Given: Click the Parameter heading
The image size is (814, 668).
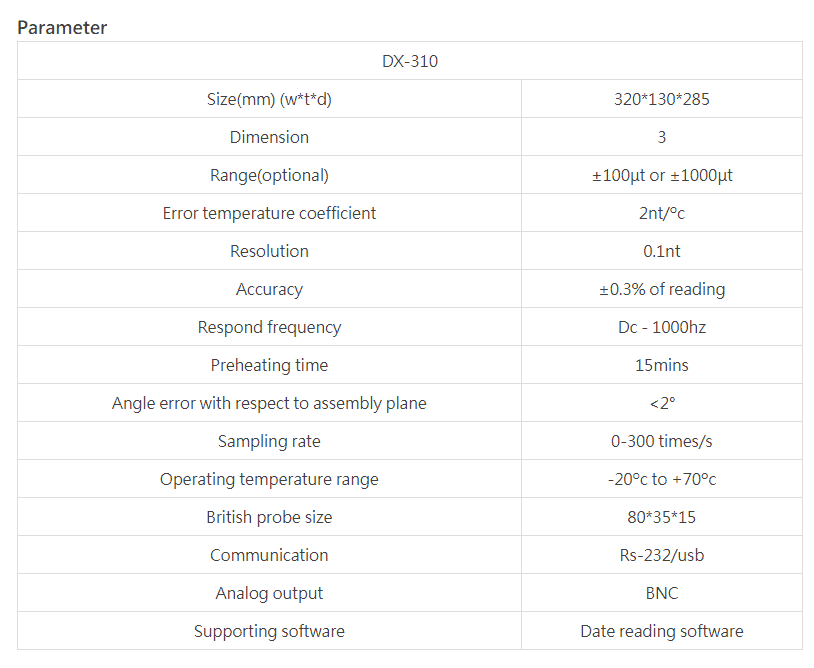Looking at the screenshot, I should (62, 28).
